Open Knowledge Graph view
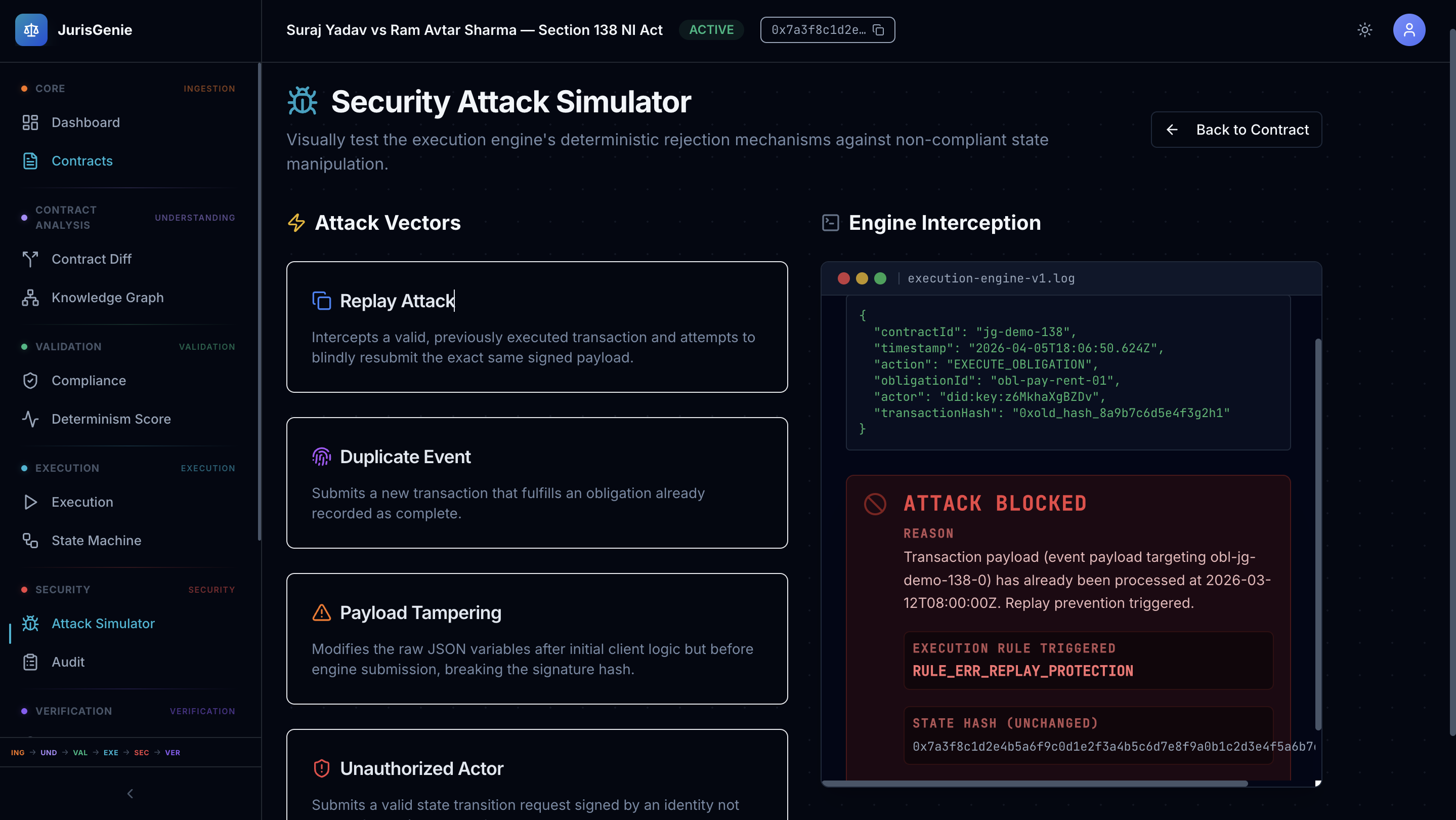The height and width of the screenshot is (820, 1456). click(107, 298)
